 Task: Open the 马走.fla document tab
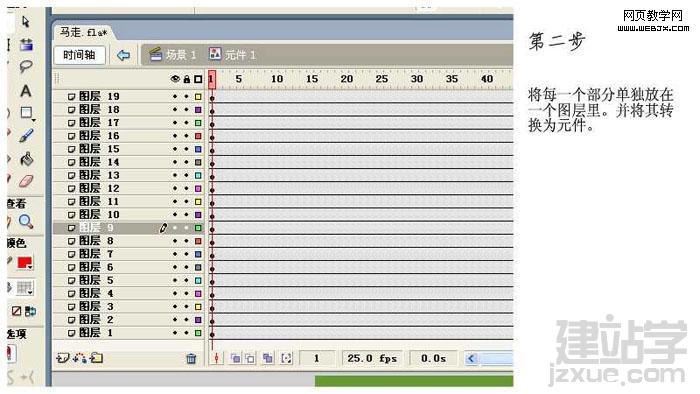[x=83, y=33]
